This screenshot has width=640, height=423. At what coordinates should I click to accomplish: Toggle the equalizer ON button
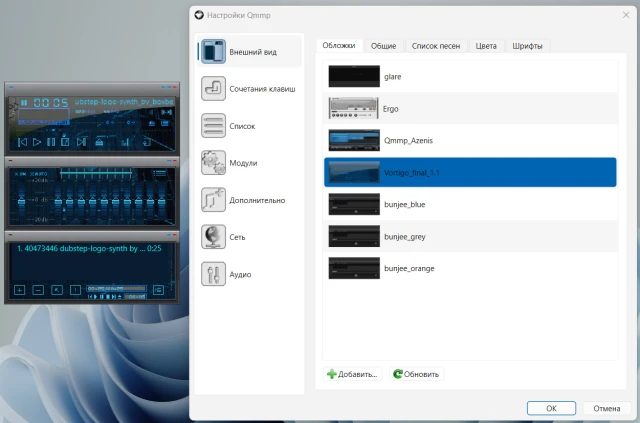[x=20, y=174]
